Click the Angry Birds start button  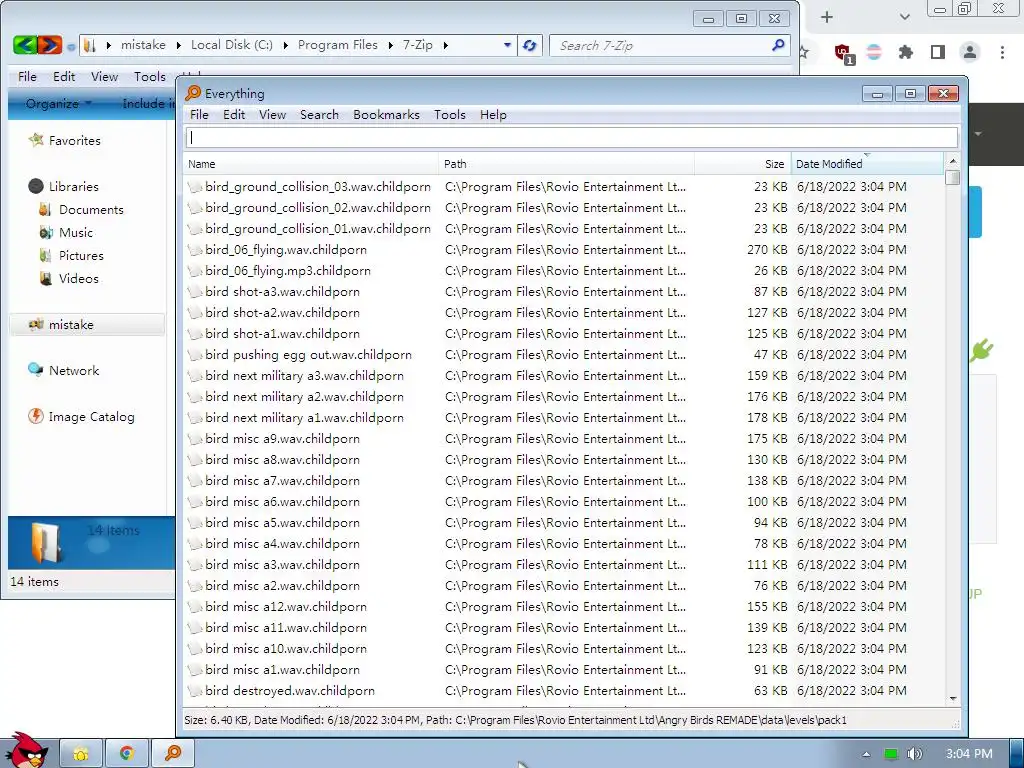[26, 750]
